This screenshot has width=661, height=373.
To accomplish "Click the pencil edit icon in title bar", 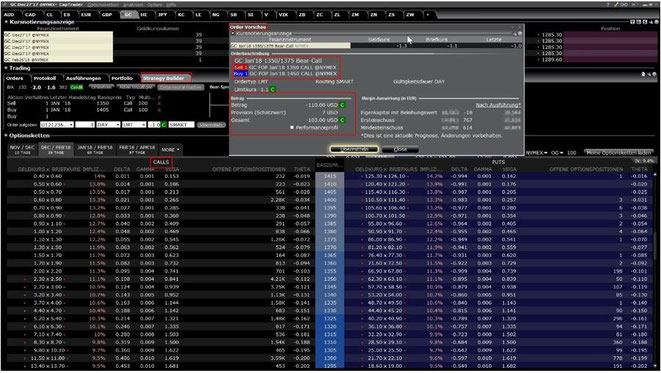I will 617,5.
